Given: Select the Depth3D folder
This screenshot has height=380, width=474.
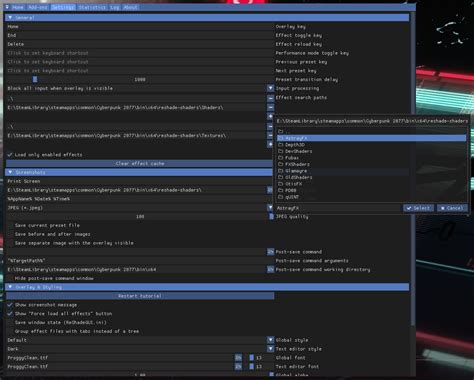Looking at the screenshot, I should (371, 145).
